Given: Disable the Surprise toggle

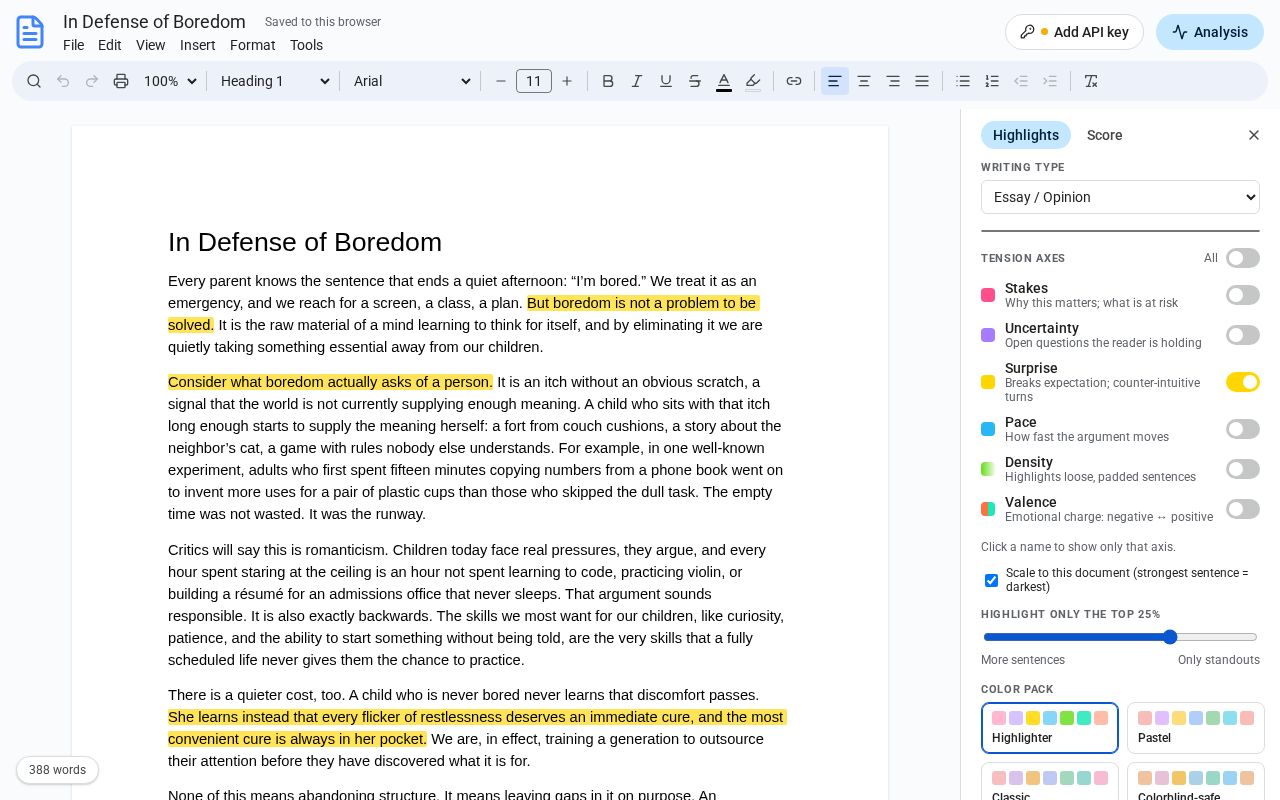Looking at the screenshot, I should (1243, 382).
